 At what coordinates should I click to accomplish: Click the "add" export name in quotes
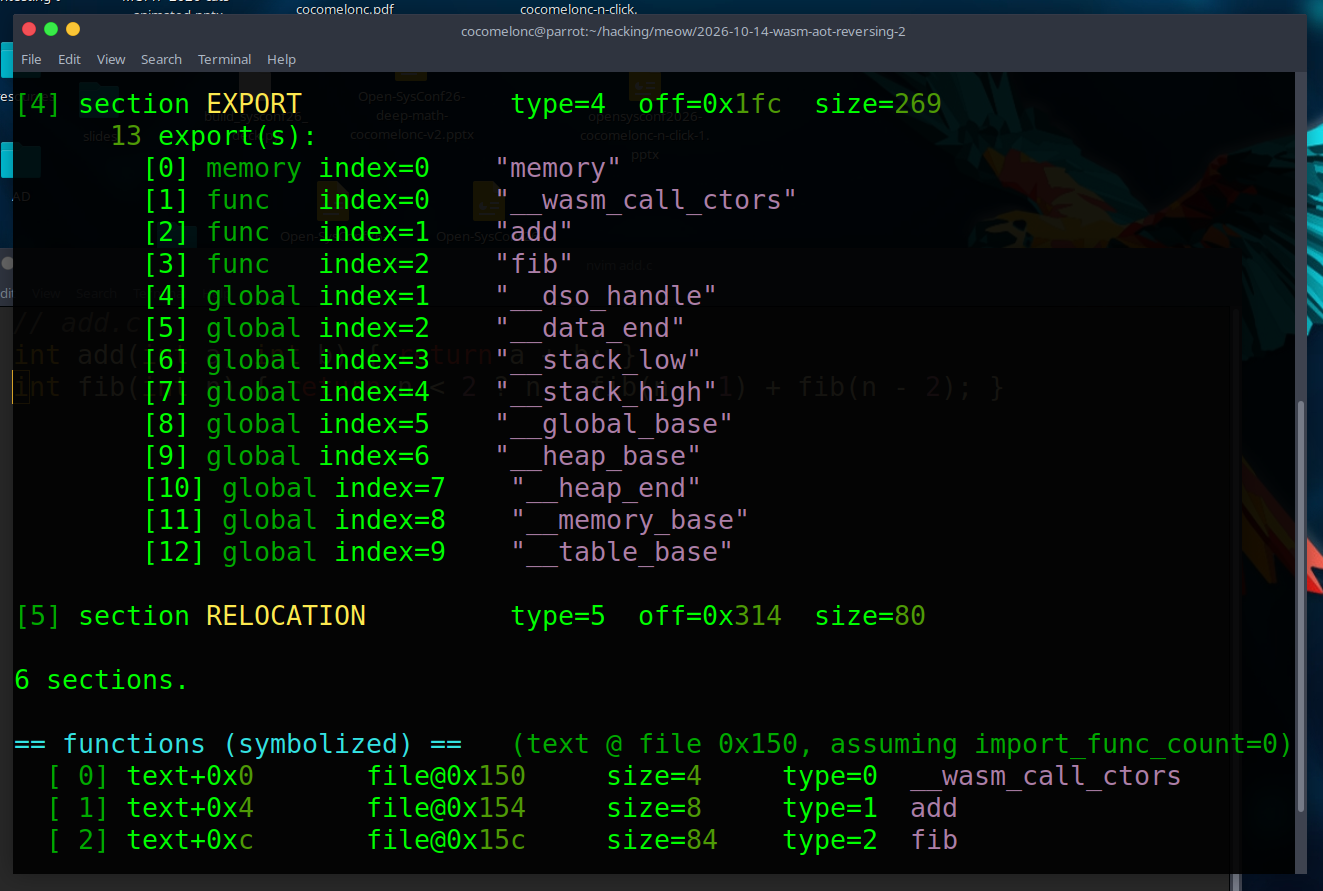[x=534, y=232]
